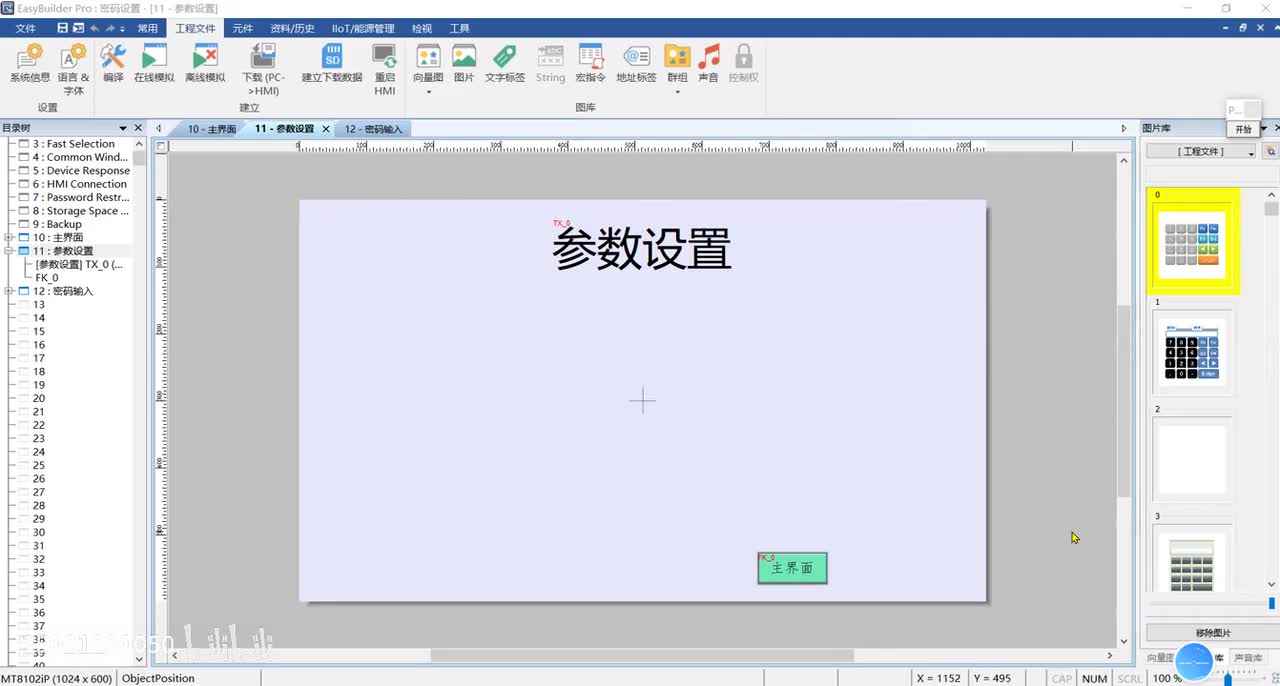The image size is (1280, 686).
Task: Run the 编译 compile tool
Action: pyautogui.click(x=113, y=63)
